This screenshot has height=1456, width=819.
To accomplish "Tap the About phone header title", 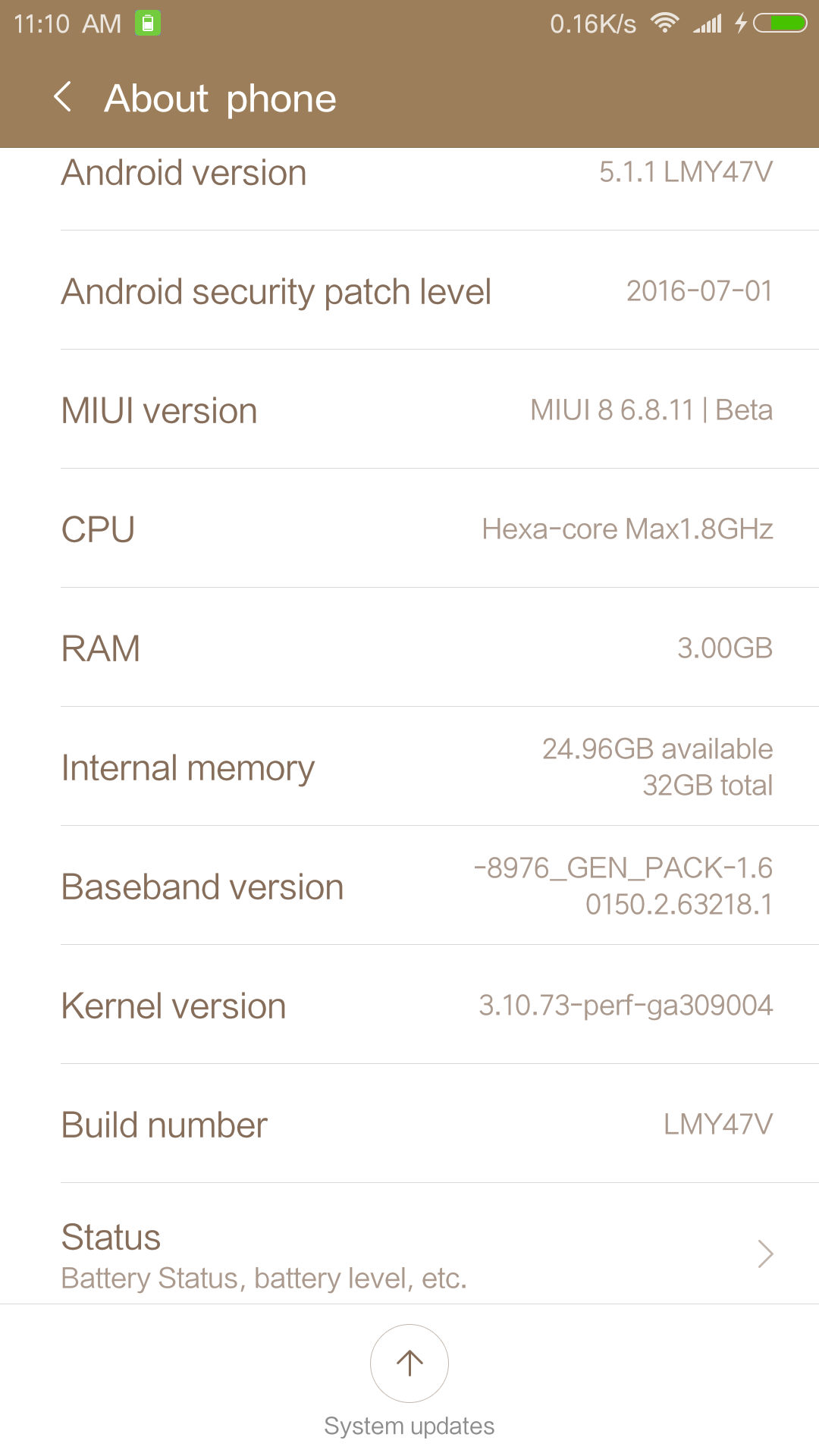I will point(221,99).
